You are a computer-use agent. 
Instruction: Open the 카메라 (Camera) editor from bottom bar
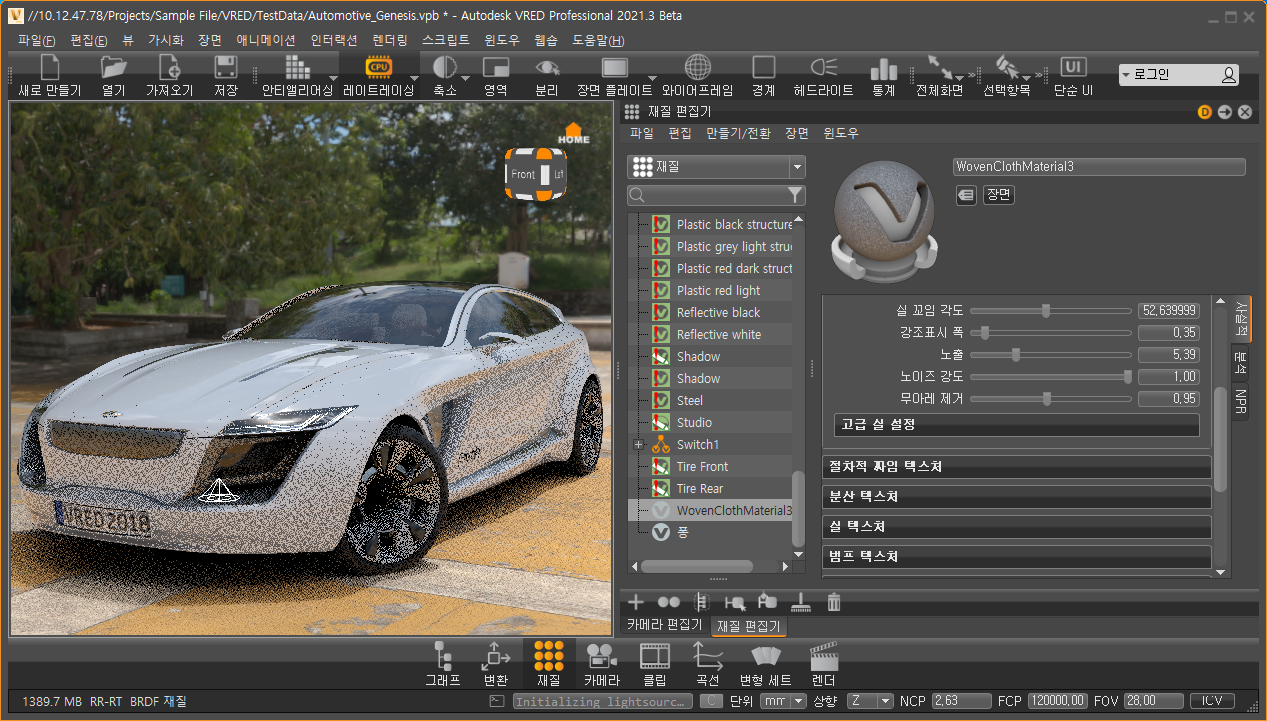[601, 664]
